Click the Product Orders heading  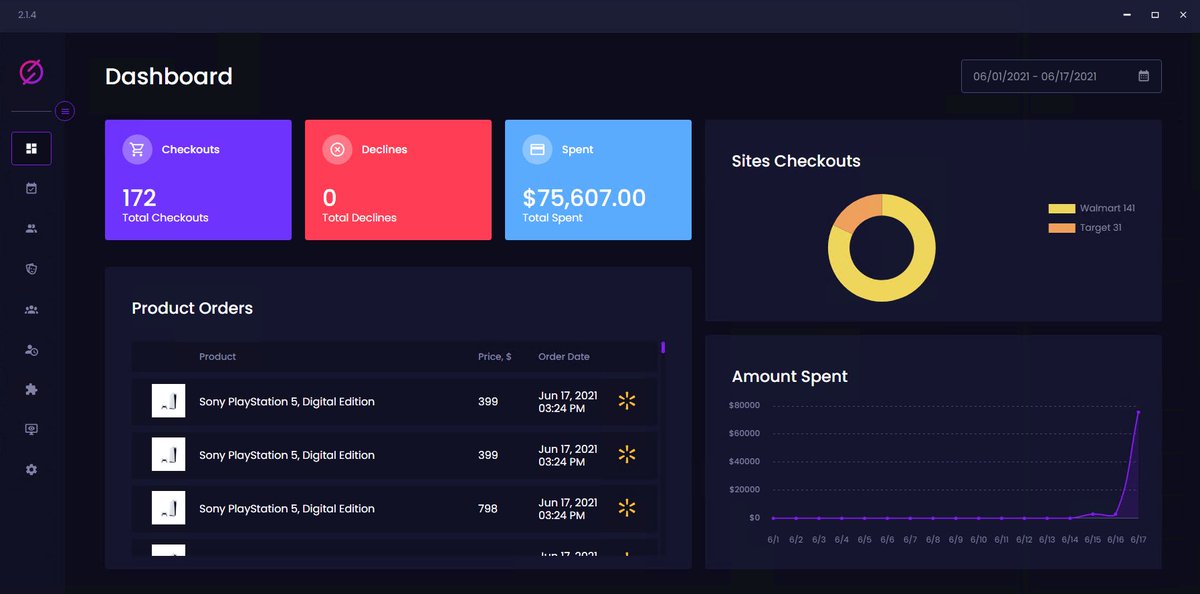coord(192,308)
